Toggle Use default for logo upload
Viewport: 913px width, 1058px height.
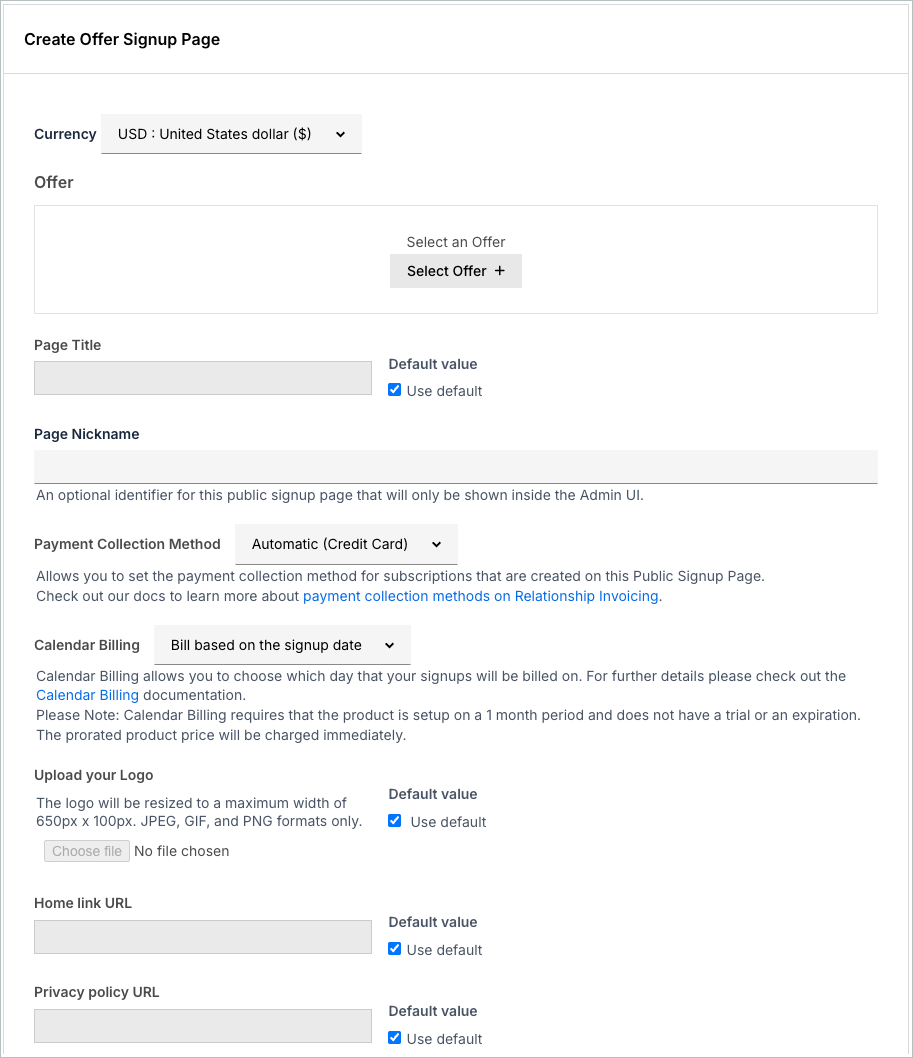(395, 821)
